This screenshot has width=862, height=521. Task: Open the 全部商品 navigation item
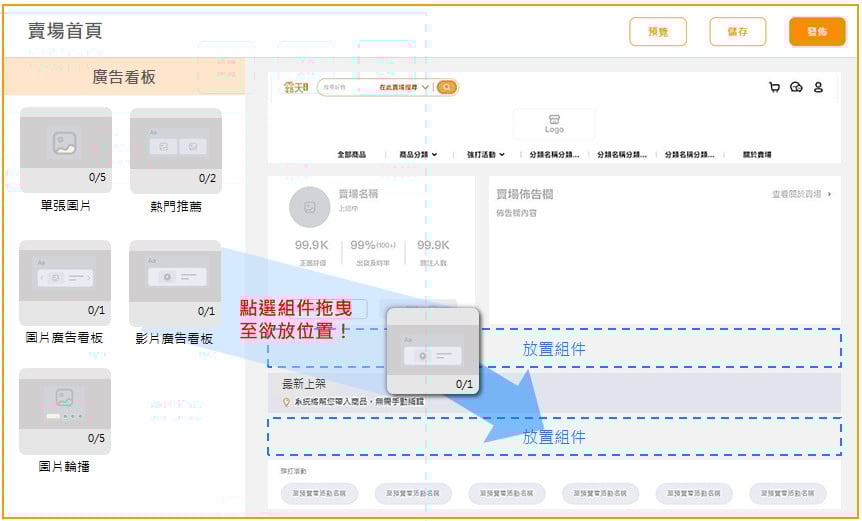coord(351,155)
